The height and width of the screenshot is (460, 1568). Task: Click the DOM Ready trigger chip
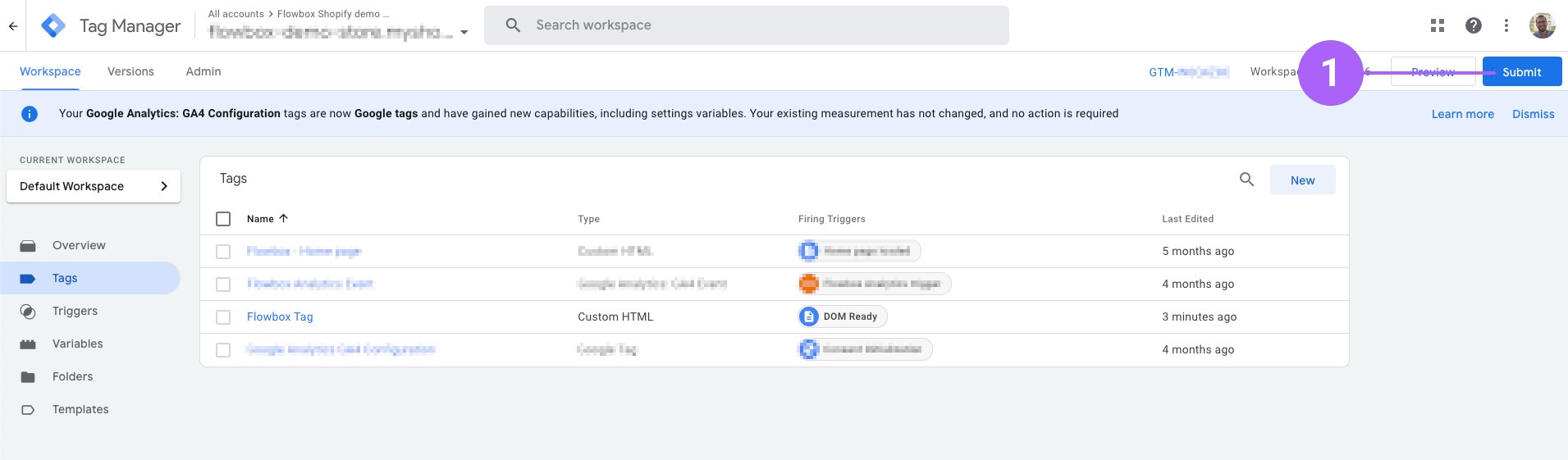click(843, 317)
